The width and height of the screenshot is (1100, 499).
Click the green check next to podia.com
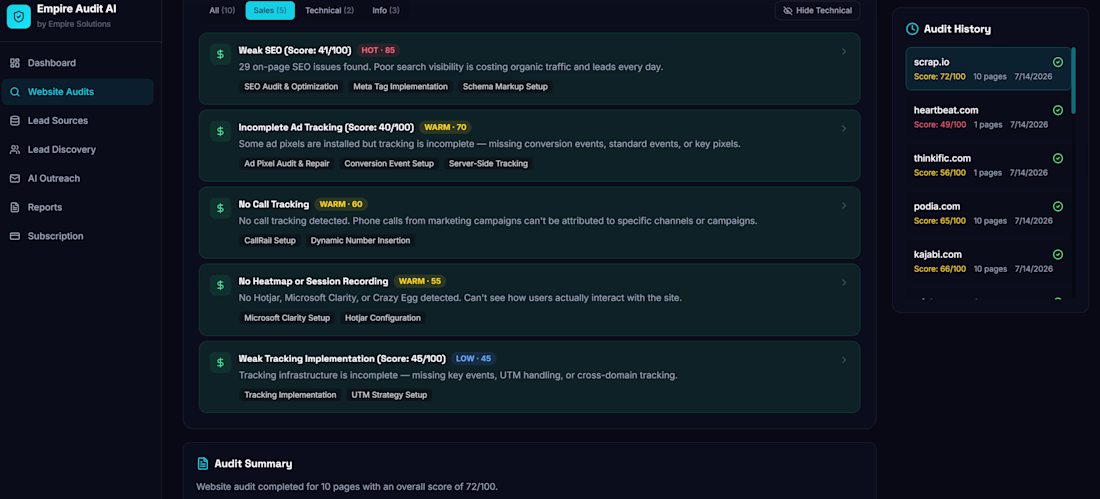1058,206
